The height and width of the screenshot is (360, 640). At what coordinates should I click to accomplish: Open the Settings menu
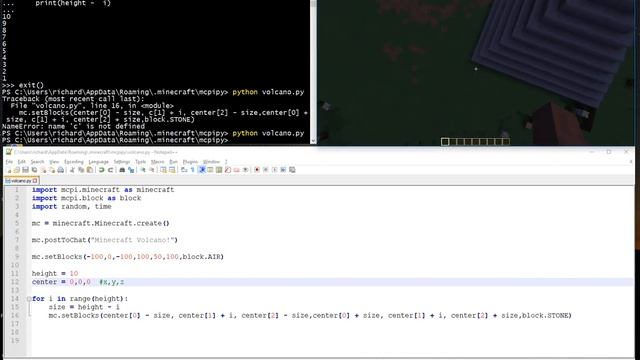pyautogui.click(x=122, y=162)
